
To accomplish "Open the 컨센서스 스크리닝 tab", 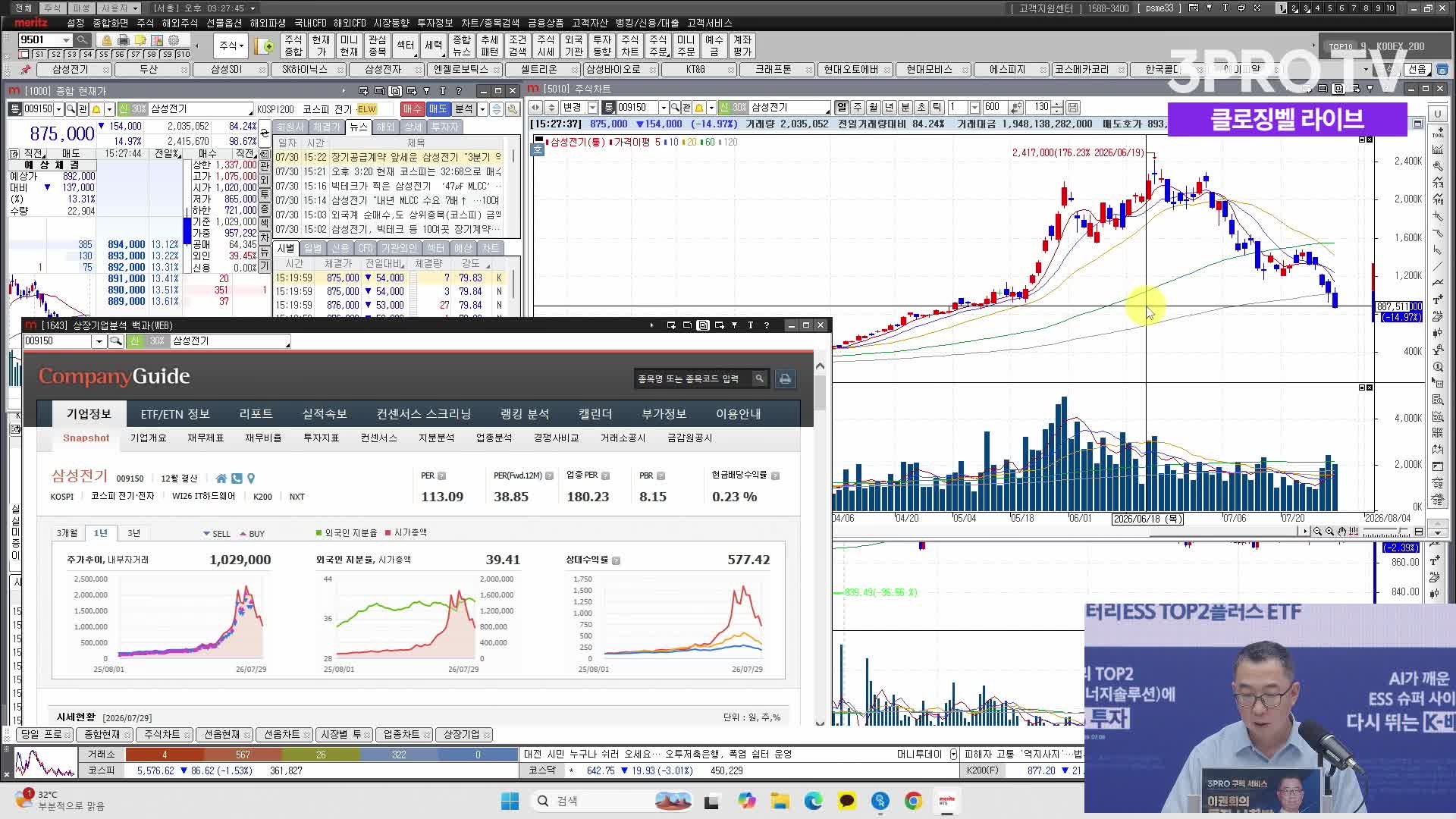I will coord(424,414).
